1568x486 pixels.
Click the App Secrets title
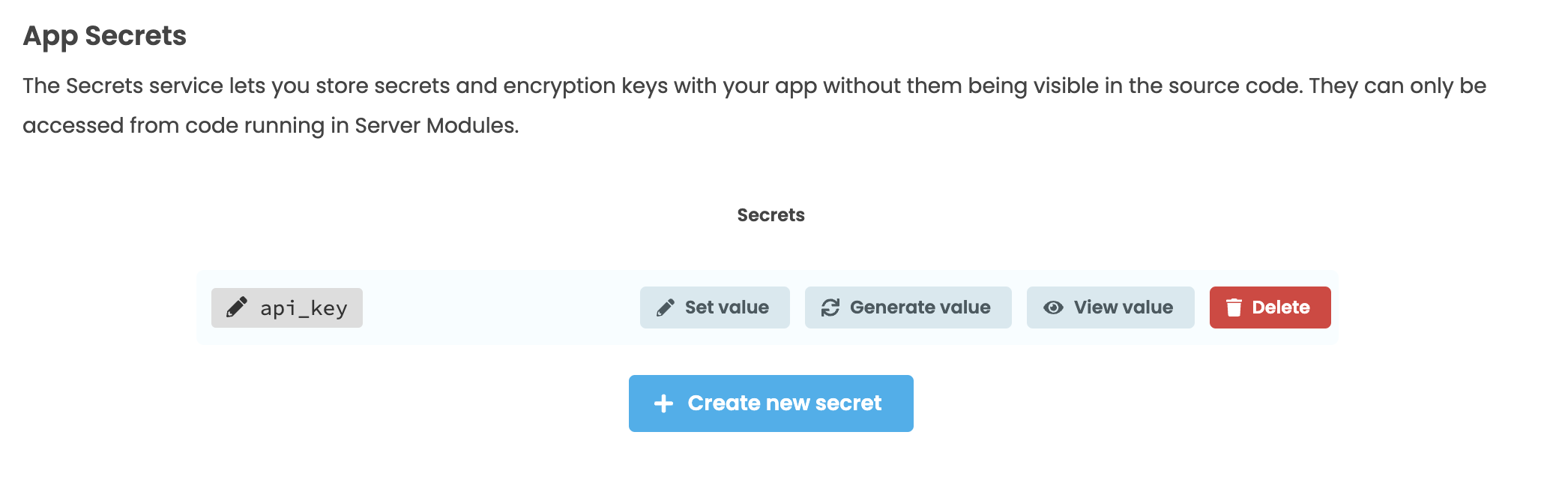[105, 34]
